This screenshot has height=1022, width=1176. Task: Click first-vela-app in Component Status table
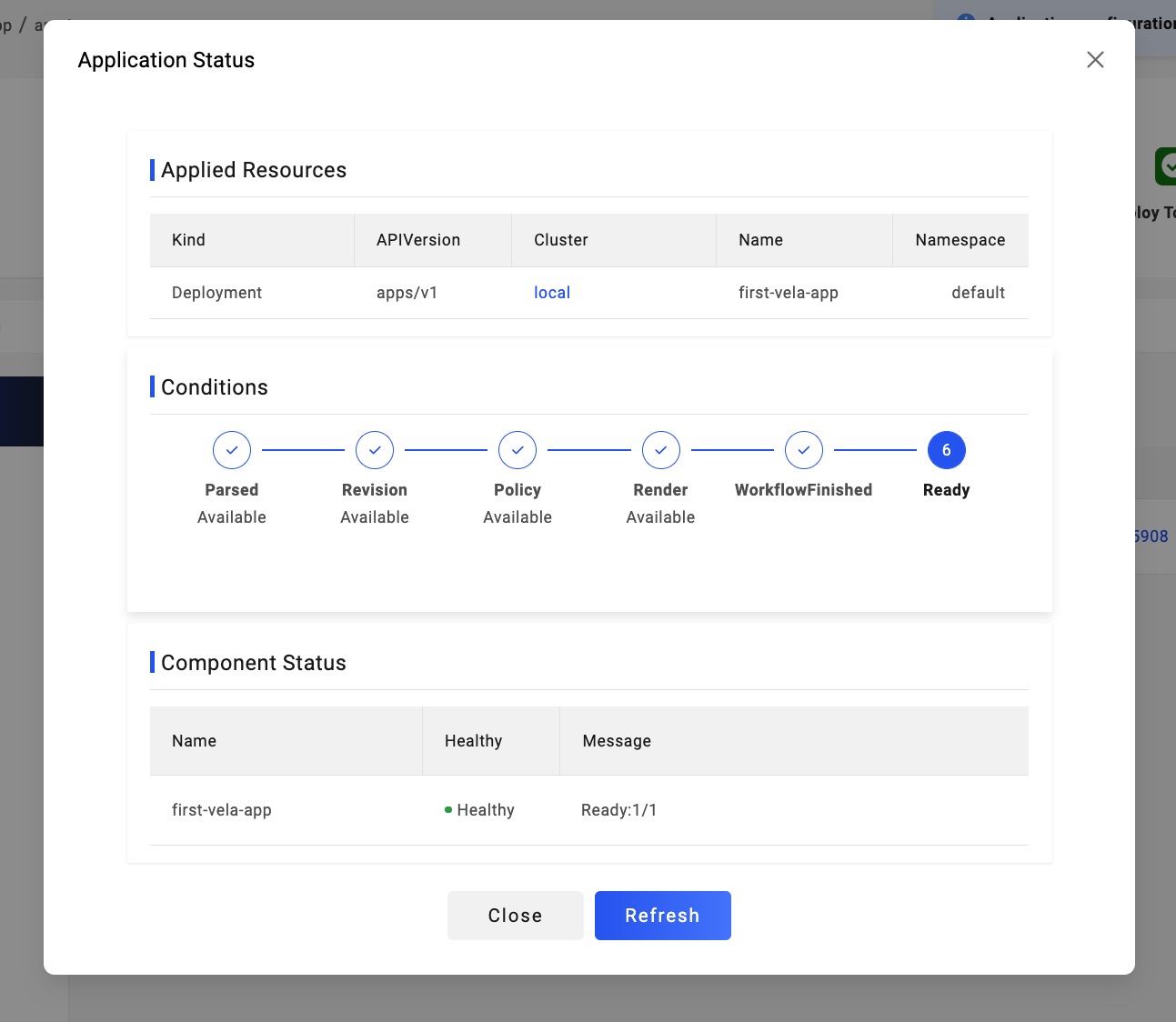coord(222,810)
